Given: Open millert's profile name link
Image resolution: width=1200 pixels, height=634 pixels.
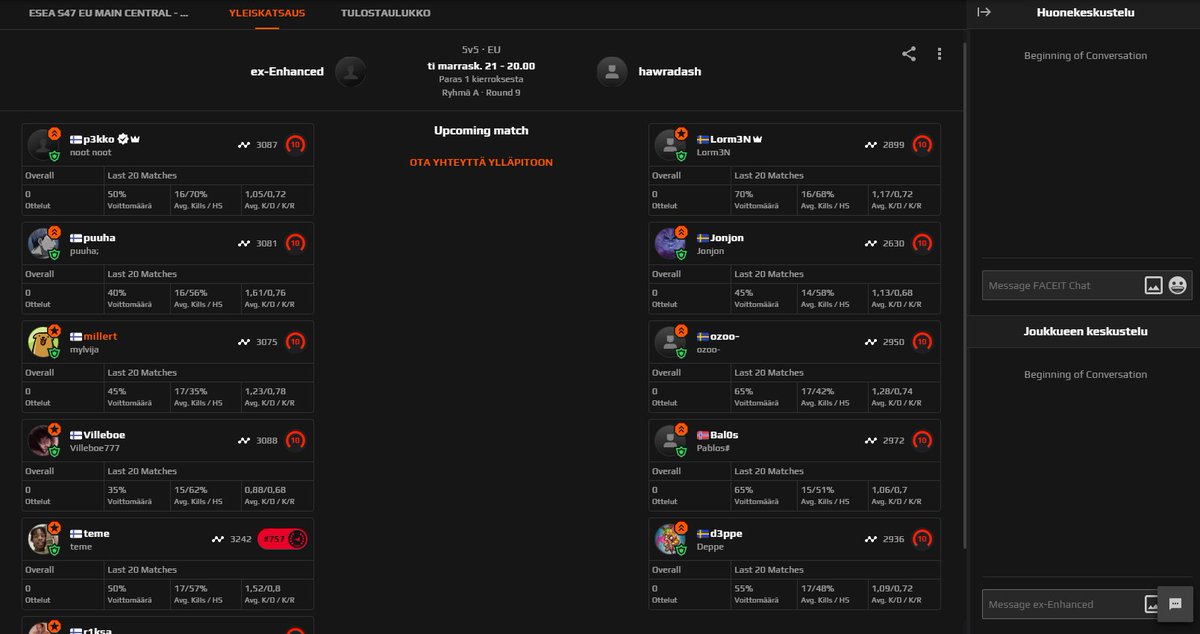Looking at the screenshot, I should (100, 336).
